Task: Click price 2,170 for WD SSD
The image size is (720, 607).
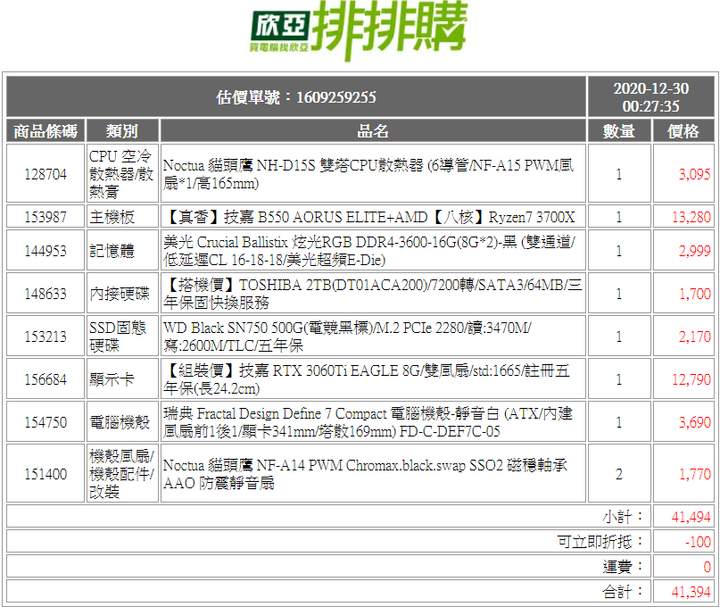Action: tap(683, 336)
